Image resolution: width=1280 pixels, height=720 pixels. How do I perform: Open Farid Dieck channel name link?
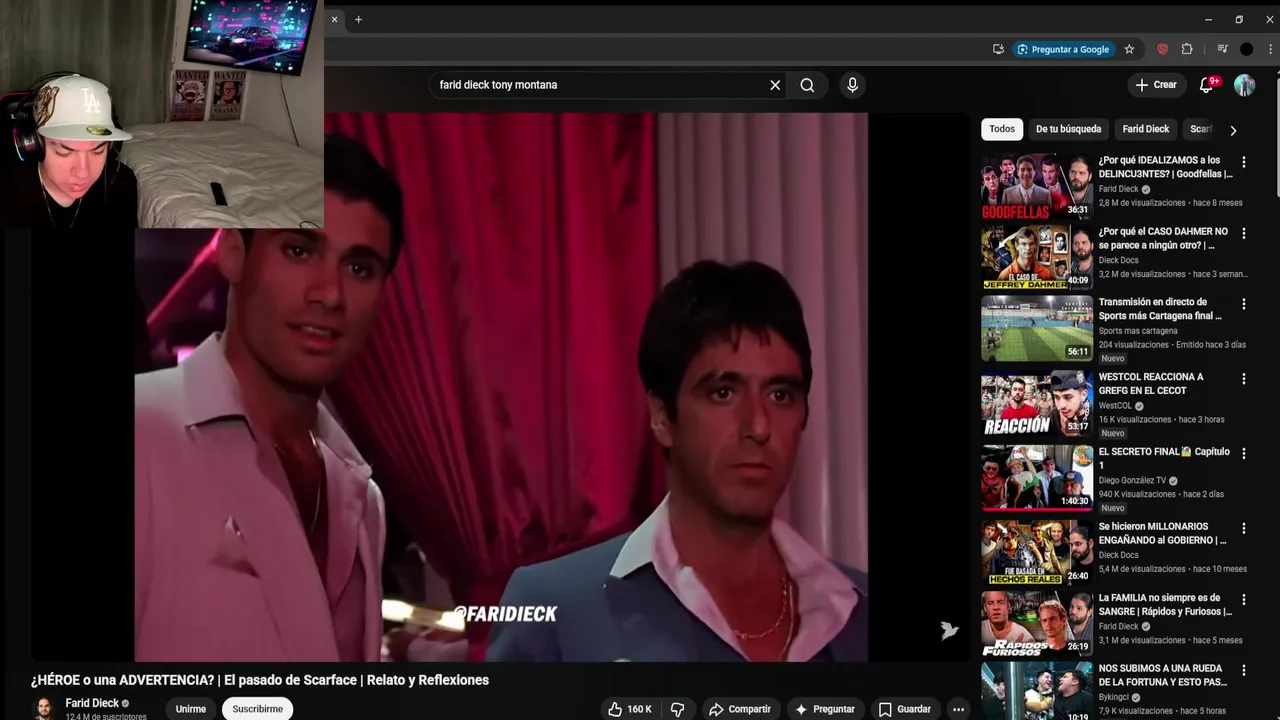[92, 703]
